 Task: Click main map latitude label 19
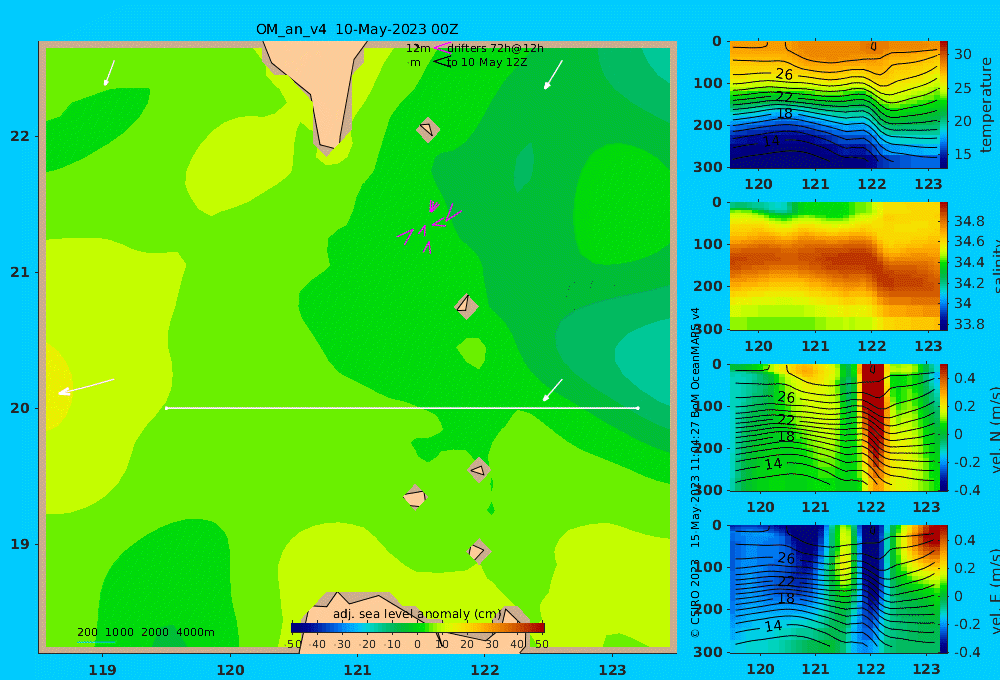click(20, 544)
